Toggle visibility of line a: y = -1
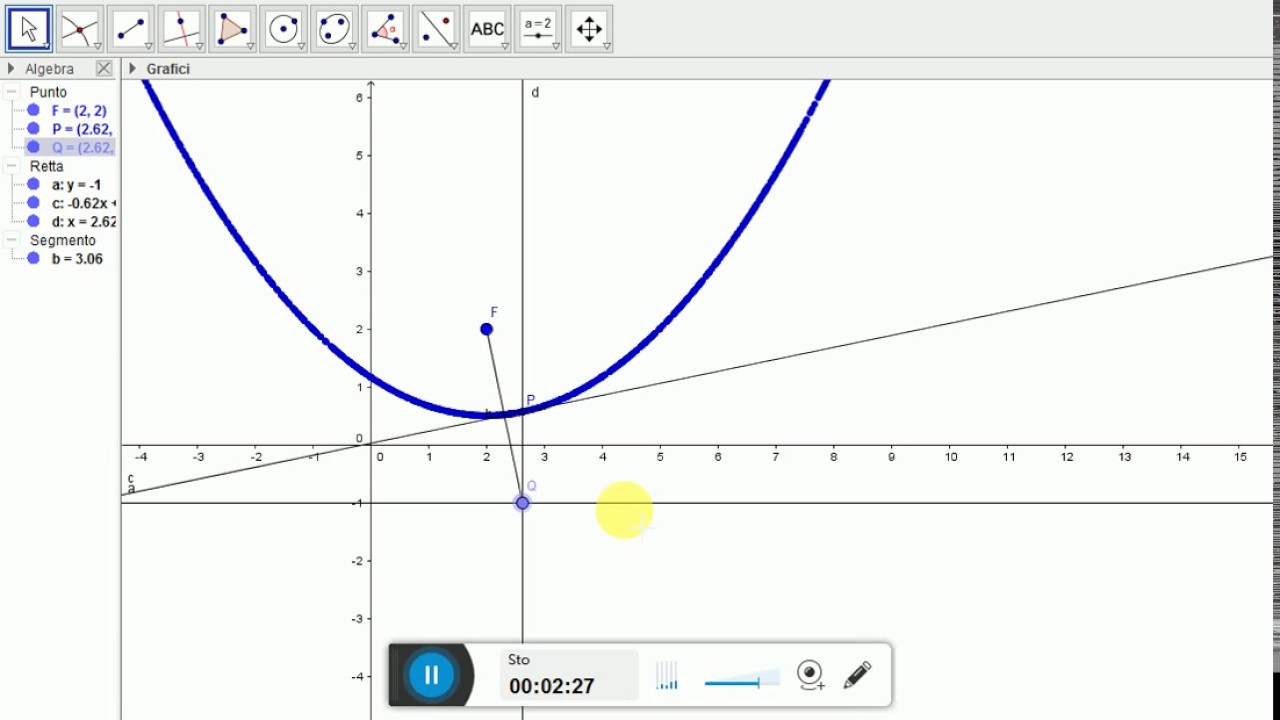This screenshot has height=720, width=1280. click(33, 185)
